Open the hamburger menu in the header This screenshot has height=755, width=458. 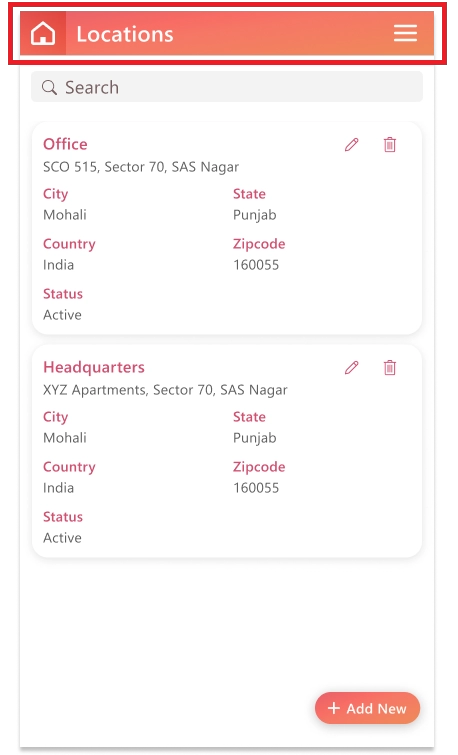tap(405, 33)
